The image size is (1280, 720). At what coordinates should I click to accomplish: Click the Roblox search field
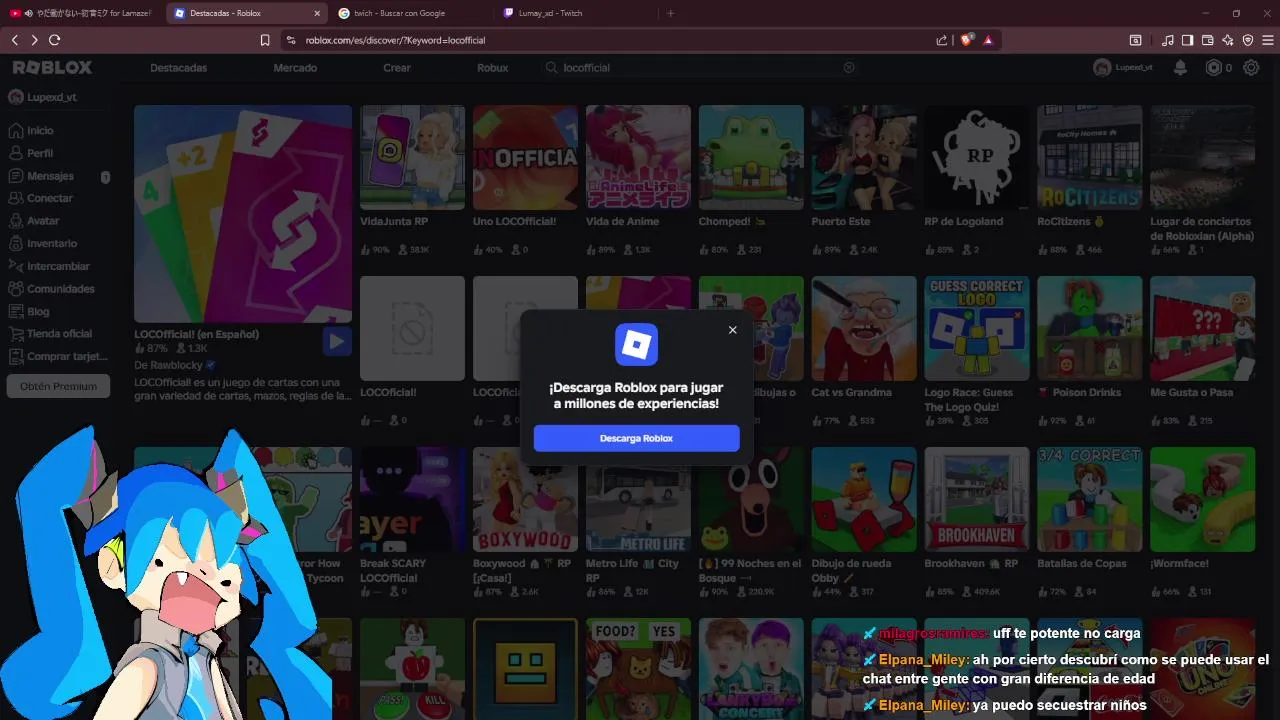(x=700, y=68)
